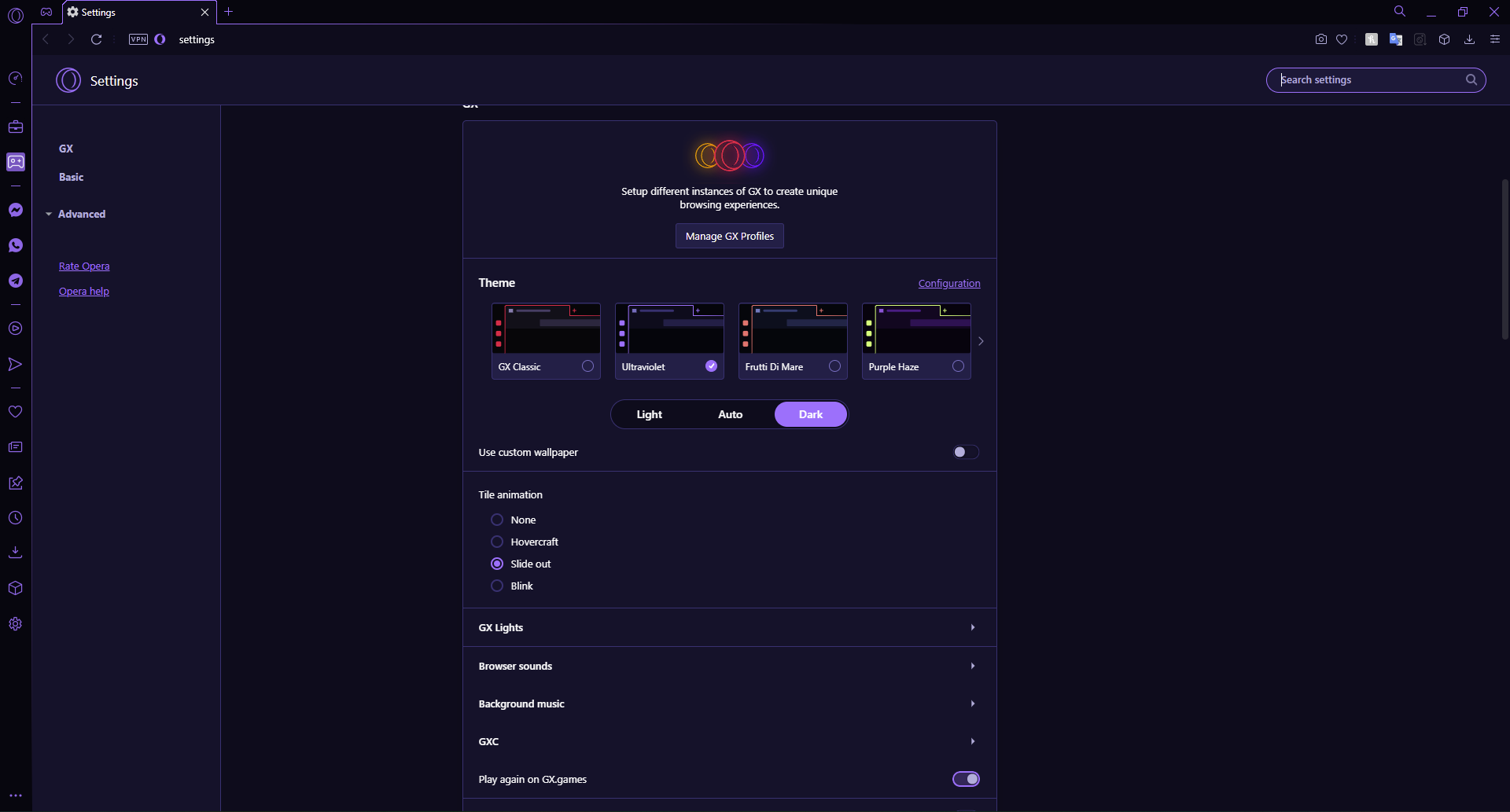Open theme Configuration link
1510x812 pixels.
point(949,283)
